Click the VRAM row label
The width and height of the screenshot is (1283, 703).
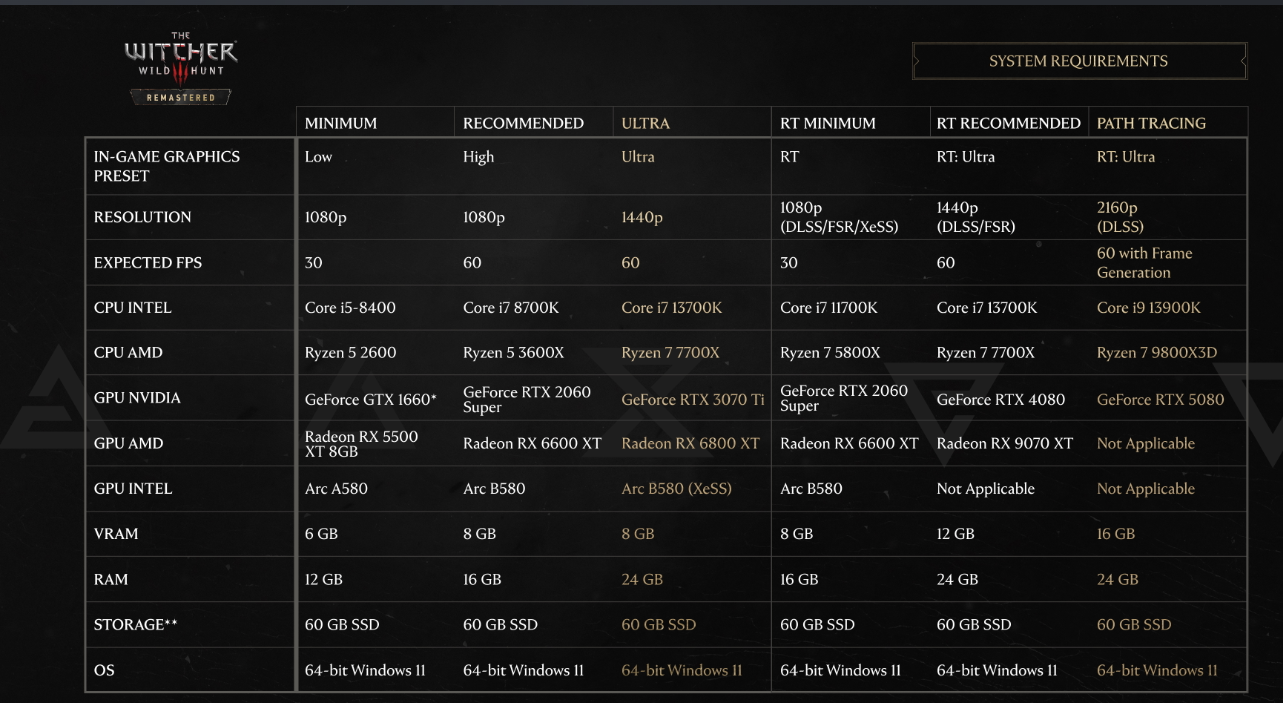coord(115,534)
